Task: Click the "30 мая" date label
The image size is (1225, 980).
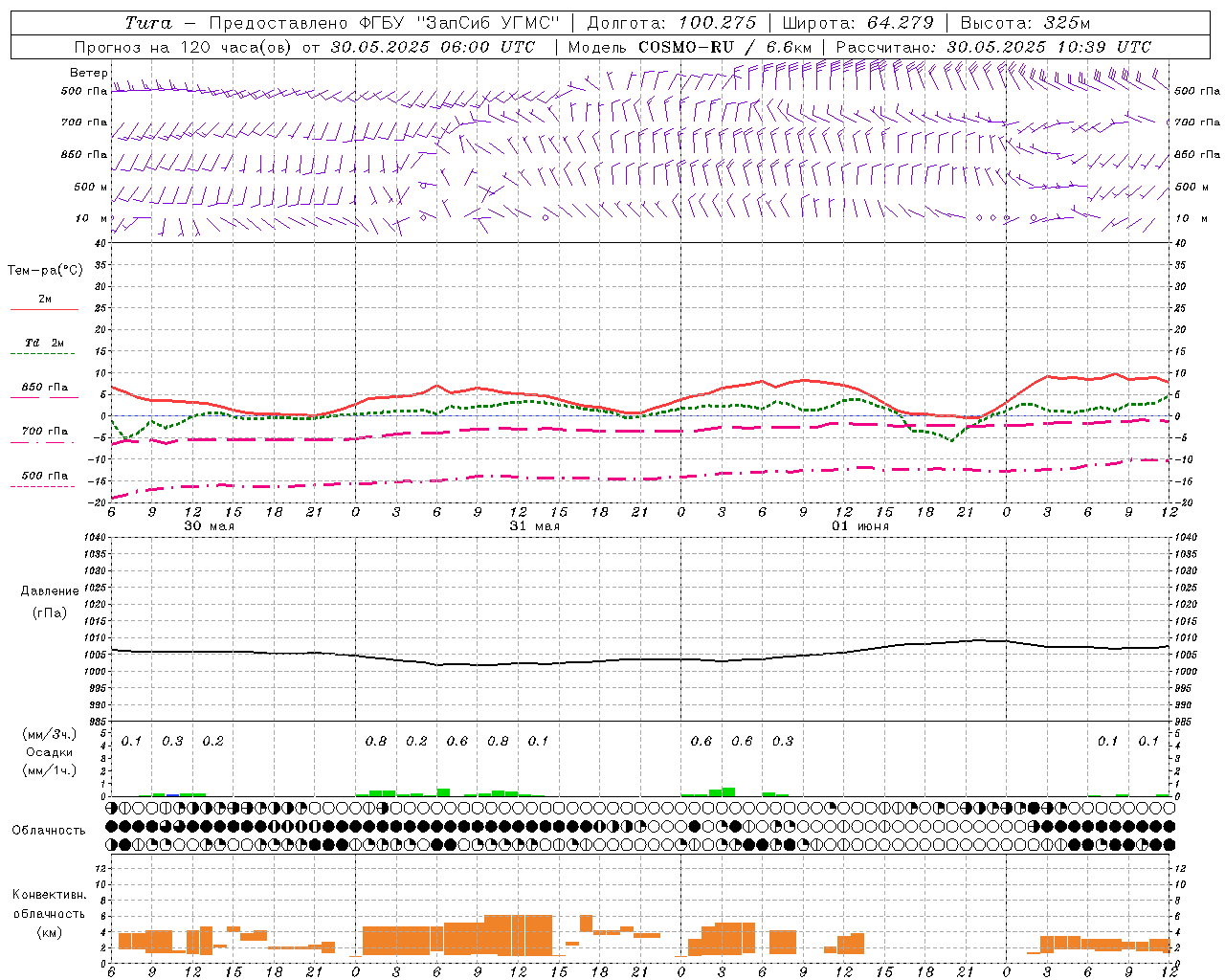Action: tap(209, 525)
